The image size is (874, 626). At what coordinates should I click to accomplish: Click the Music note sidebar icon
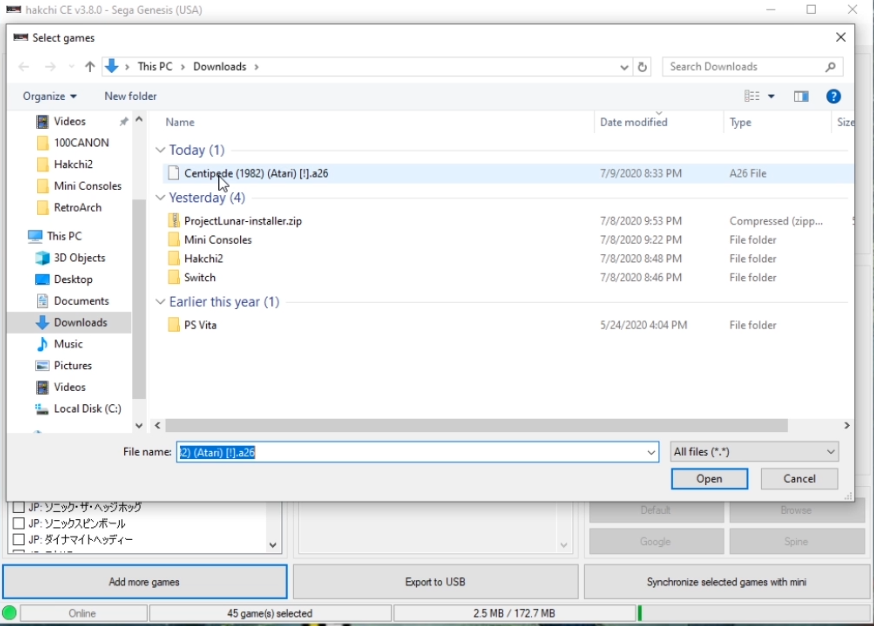(x=42, y=344)
